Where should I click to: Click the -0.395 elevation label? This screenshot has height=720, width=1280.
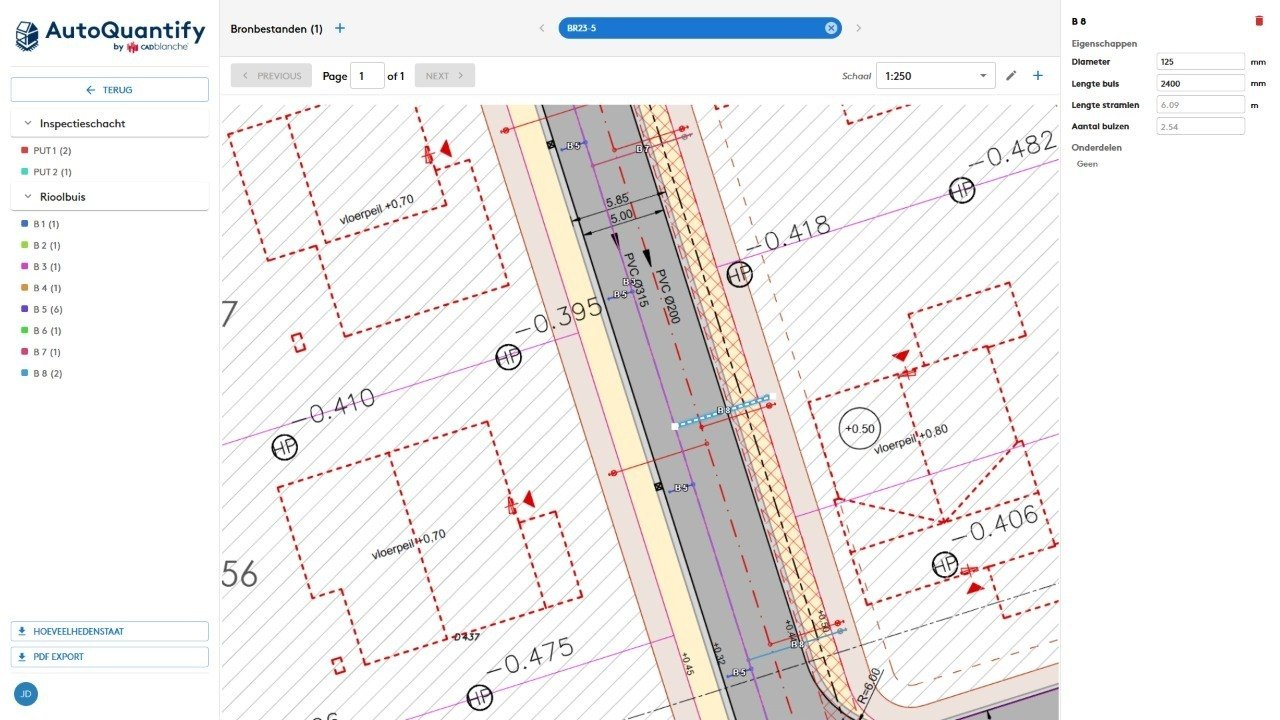pos(559,318)
